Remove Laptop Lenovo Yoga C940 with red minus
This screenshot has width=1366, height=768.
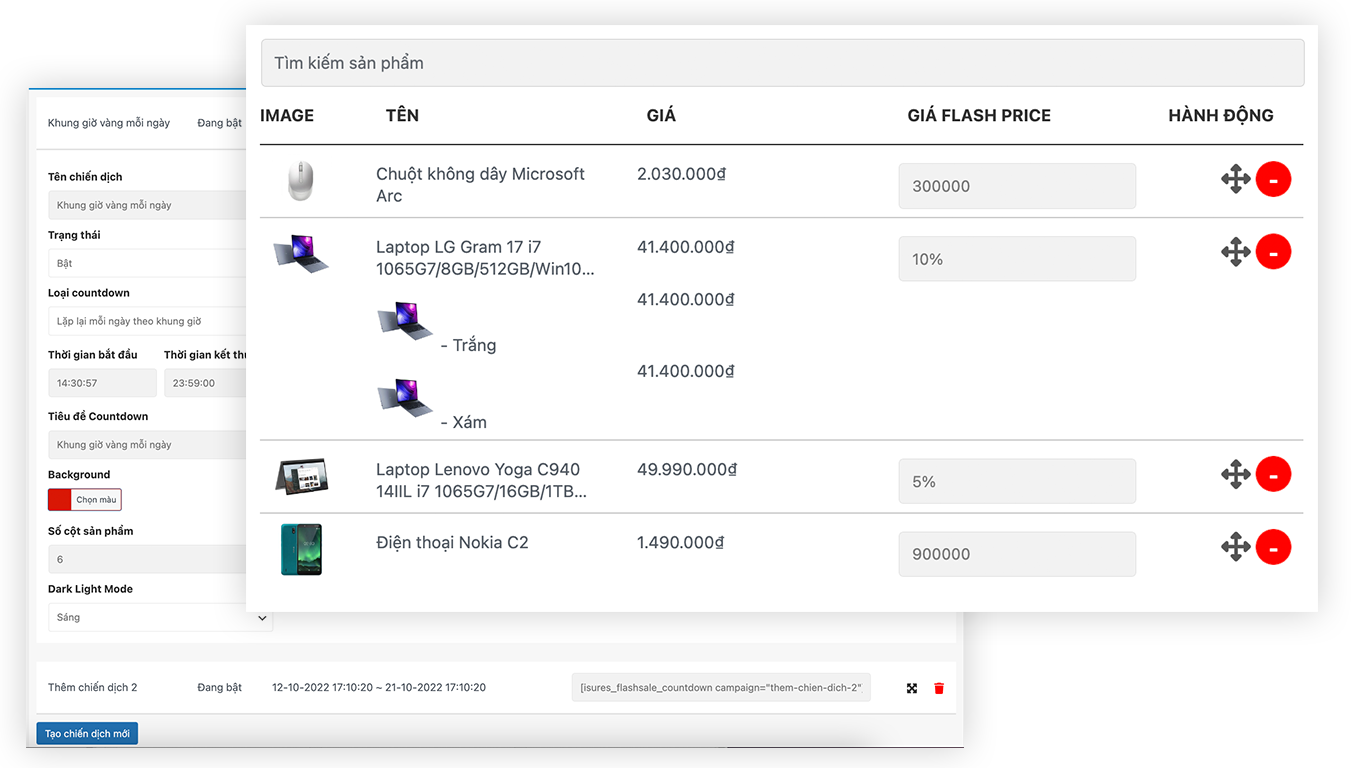1273,474
